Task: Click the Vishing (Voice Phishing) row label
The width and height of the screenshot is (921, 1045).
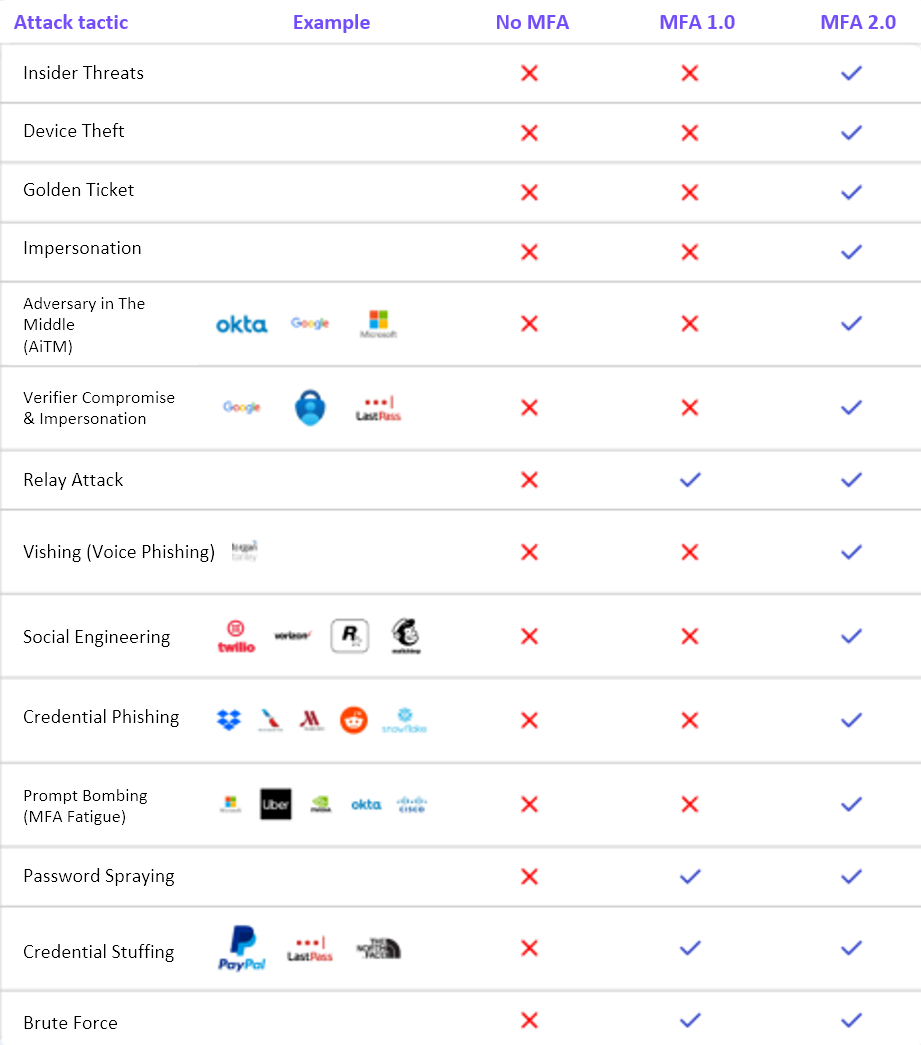Action: point(119,552)
